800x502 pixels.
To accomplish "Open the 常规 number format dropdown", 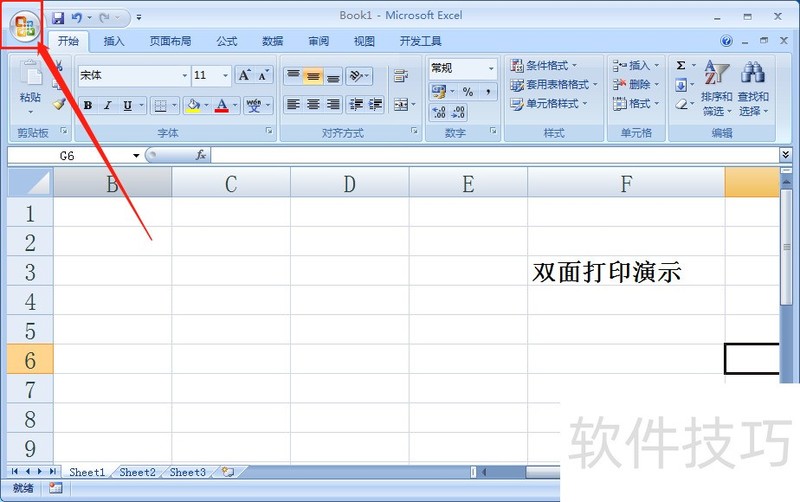I will (491, 68).
